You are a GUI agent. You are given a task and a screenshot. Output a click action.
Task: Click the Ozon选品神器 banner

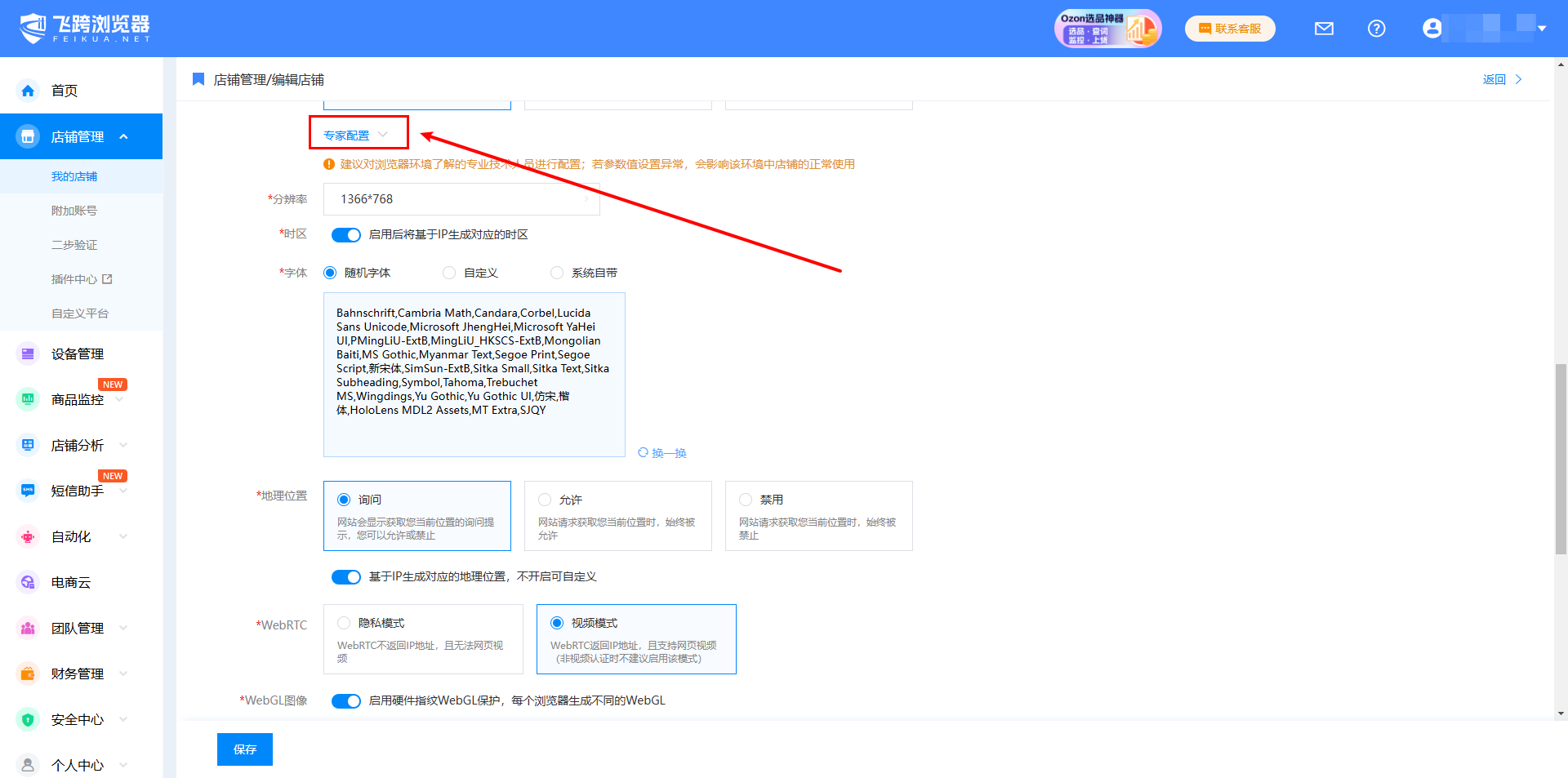(1107, 29)
